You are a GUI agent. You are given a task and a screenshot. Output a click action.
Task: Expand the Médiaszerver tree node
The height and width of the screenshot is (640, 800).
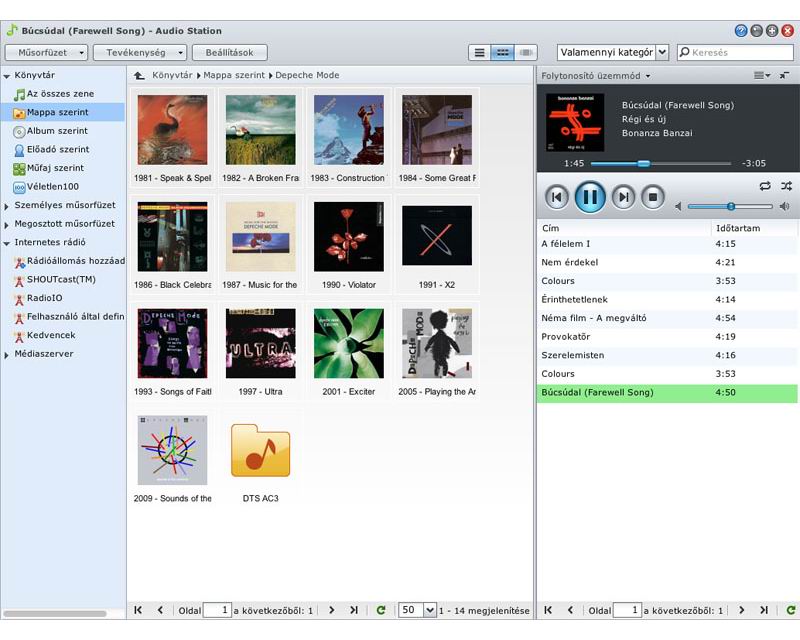tap(7, 354)
